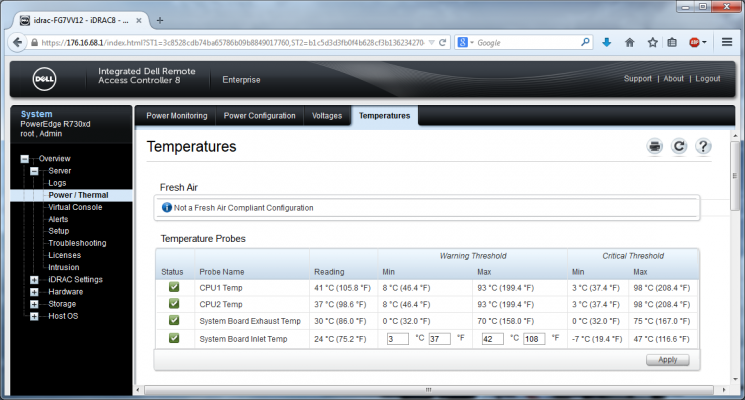Click the Dell logo
Viewport: 745px width, 400px height.
pyautogui.click(x=44, y=79)
